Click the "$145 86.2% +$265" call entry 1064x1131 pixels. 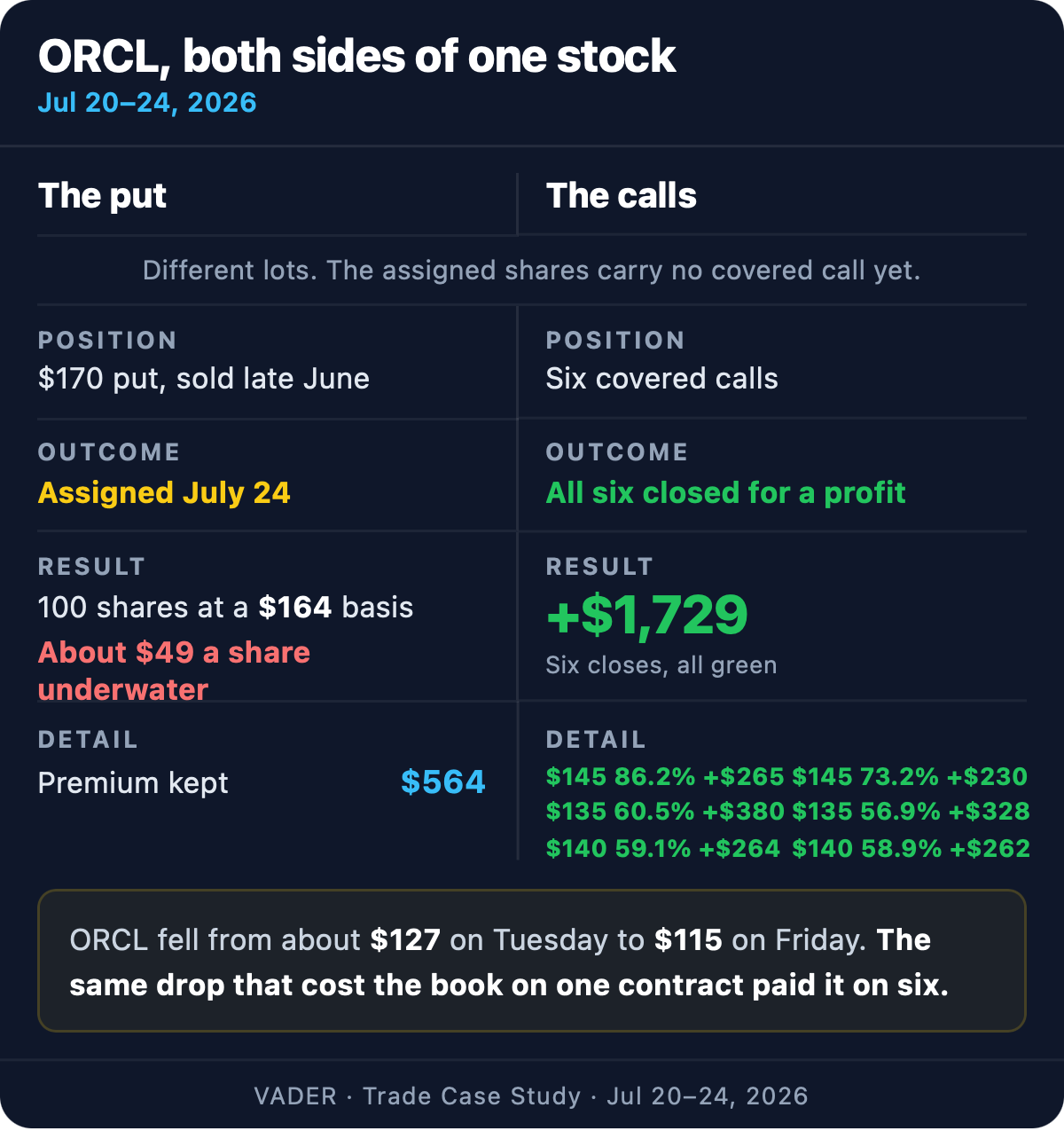[665, 777]
